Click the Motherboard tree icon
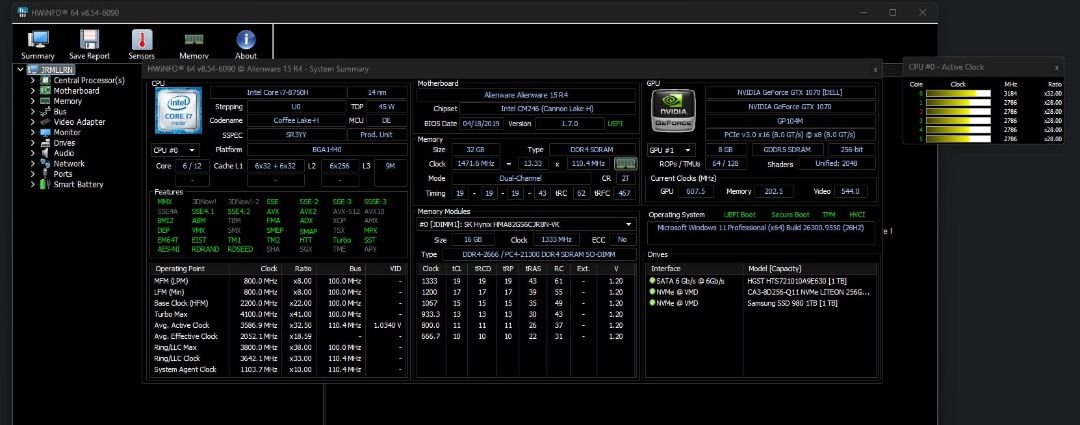The height and width of the screenshot is (425, 1080). coord(45,91)
